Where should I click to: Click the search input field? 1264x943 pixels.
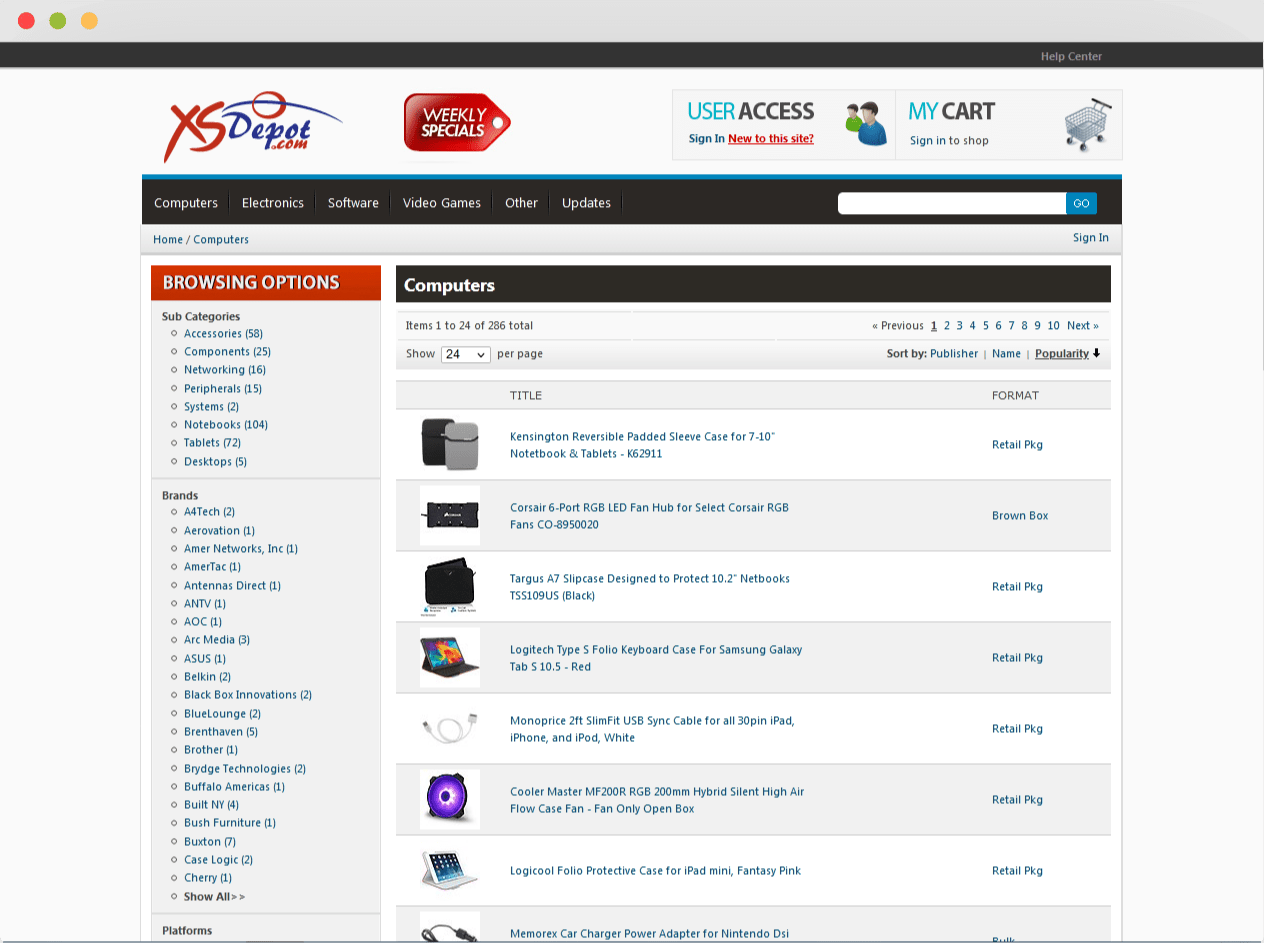(952, 203)
